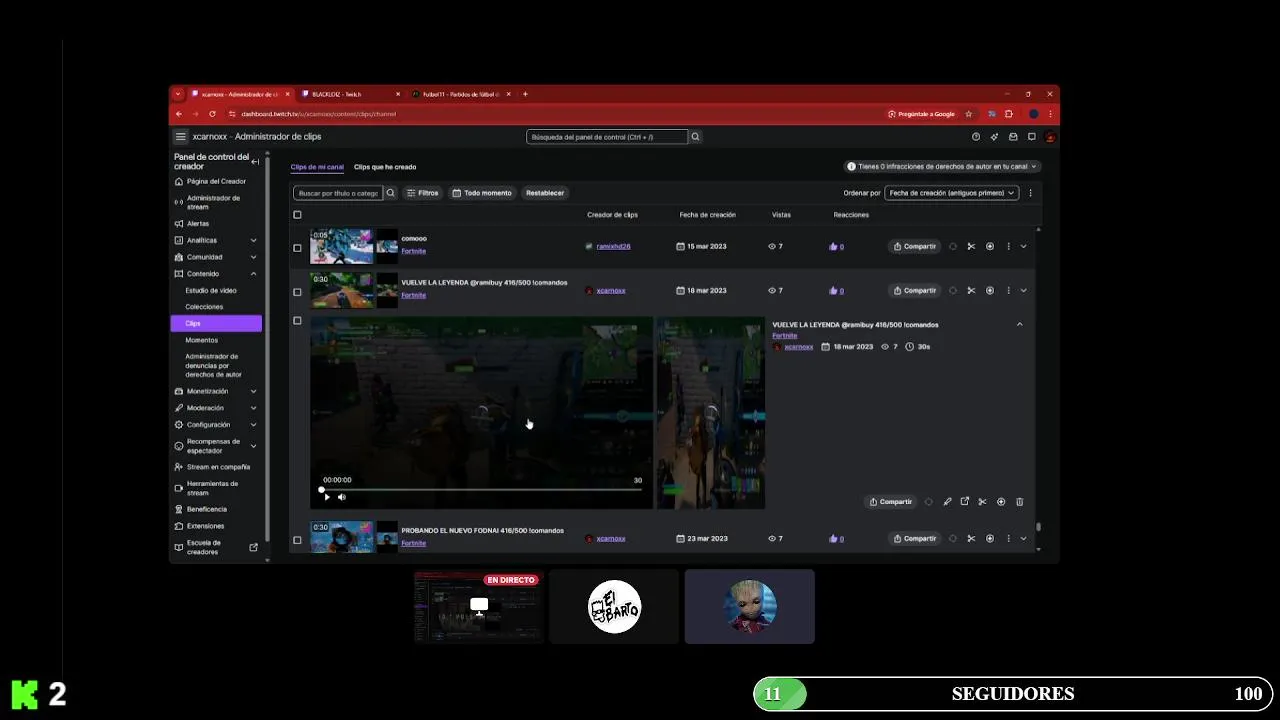
Task: Expand the comooo clip row chevron
Action: pyautogui.click(x=1023, y=246)
